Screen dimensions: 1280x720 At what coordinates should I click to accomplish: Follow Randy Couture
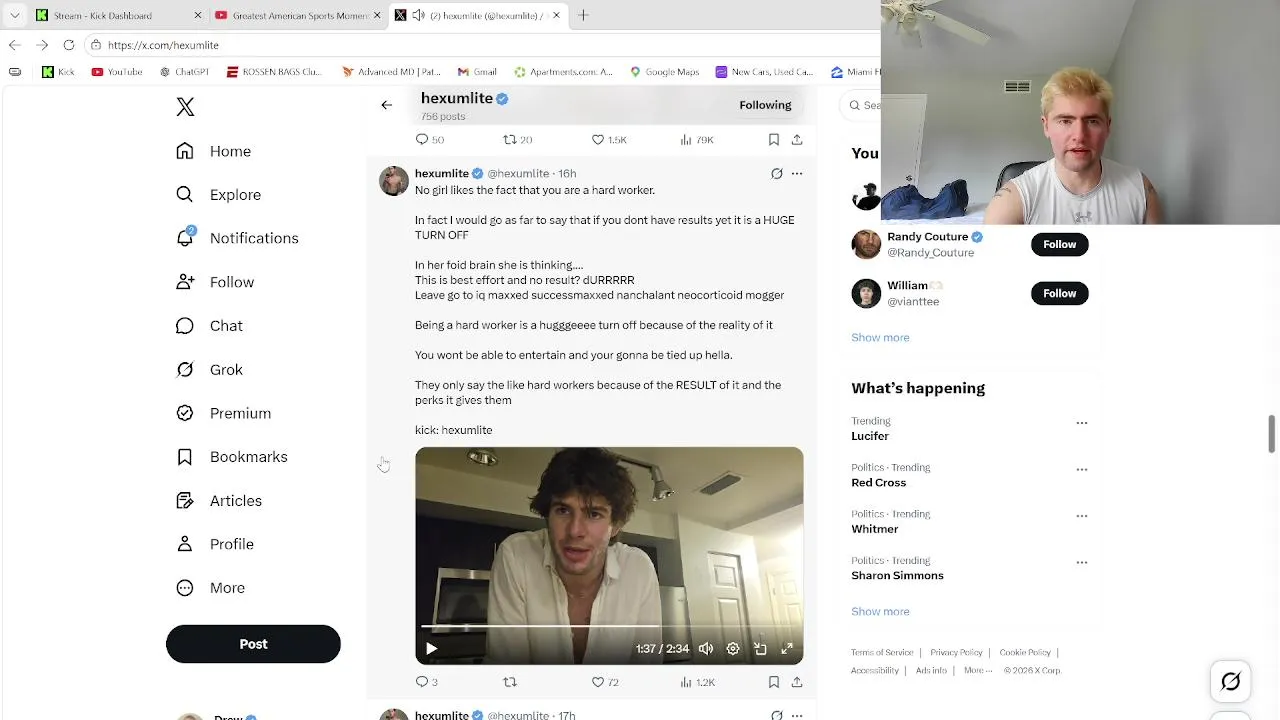[1059, 244]
